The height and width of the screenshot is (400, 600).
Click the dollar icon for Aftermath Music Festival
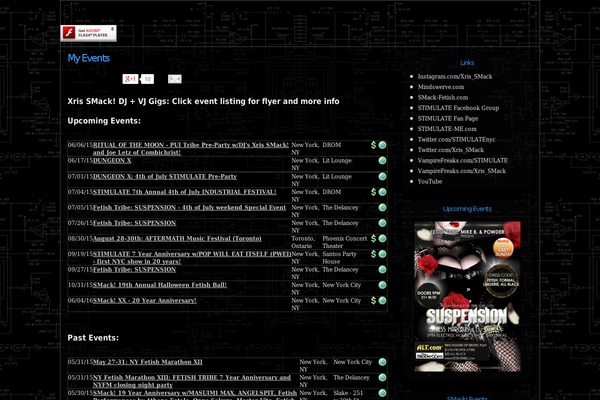pyautogui.click(x=373, y=238)
